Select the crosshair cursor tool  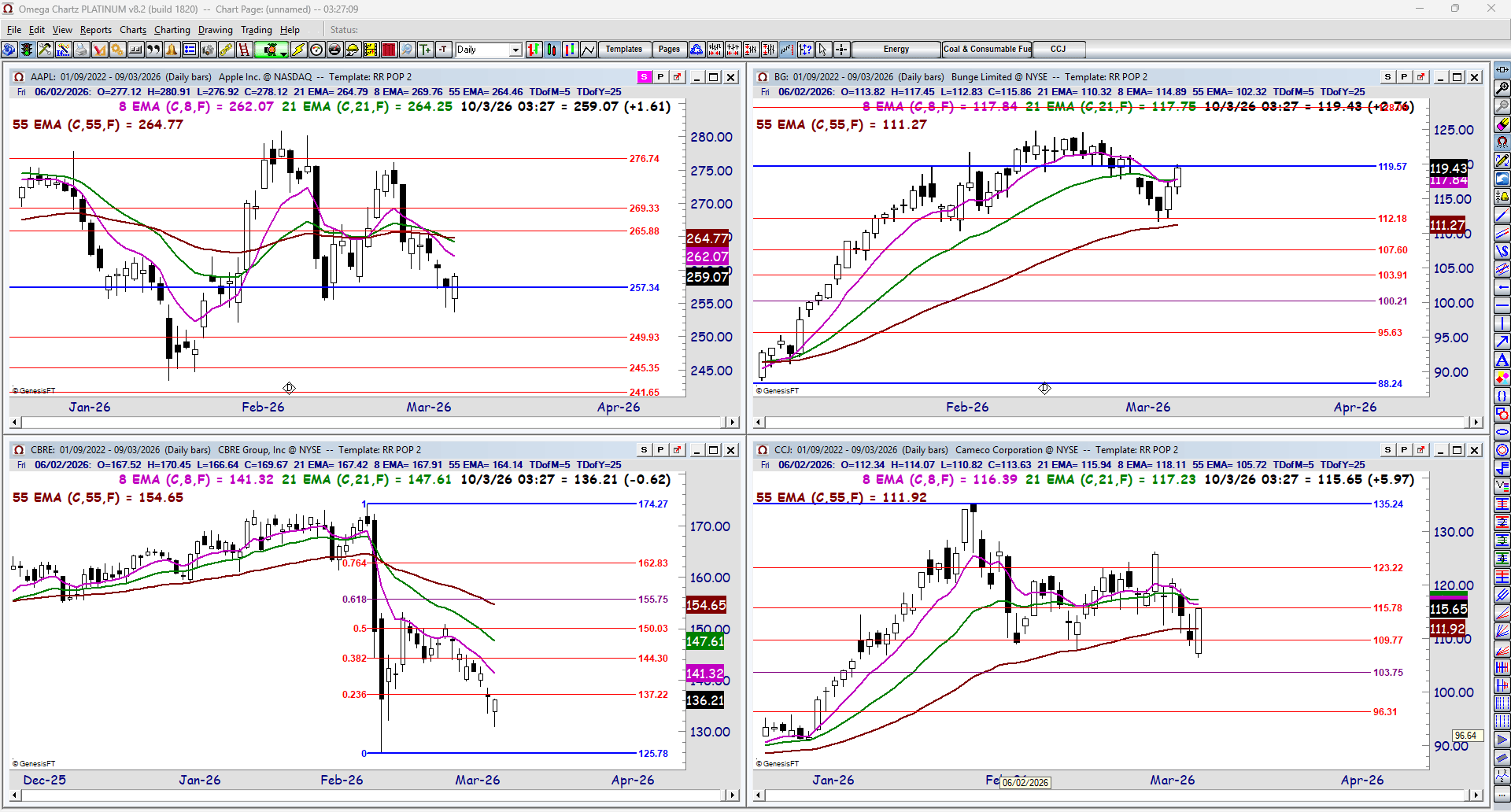(841, 50)
